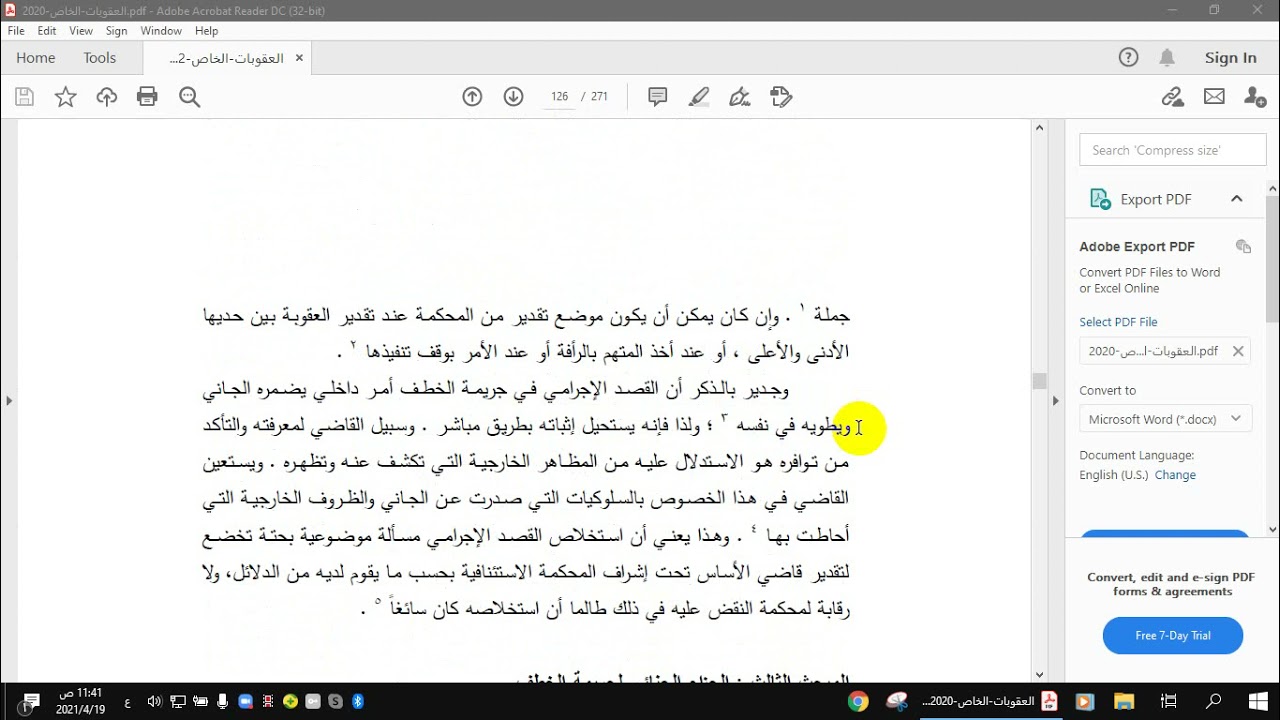The width and height of the screenshot is (1280, 720).
Task: Change the document language
Action: (1175, 475)
